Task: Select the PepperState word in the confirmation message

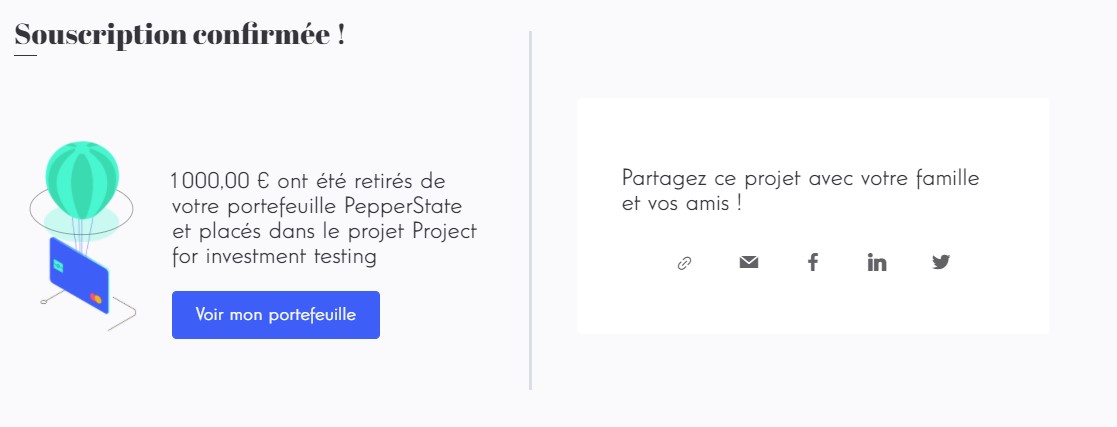Action: pyautogui.click(x=404, y=207)
